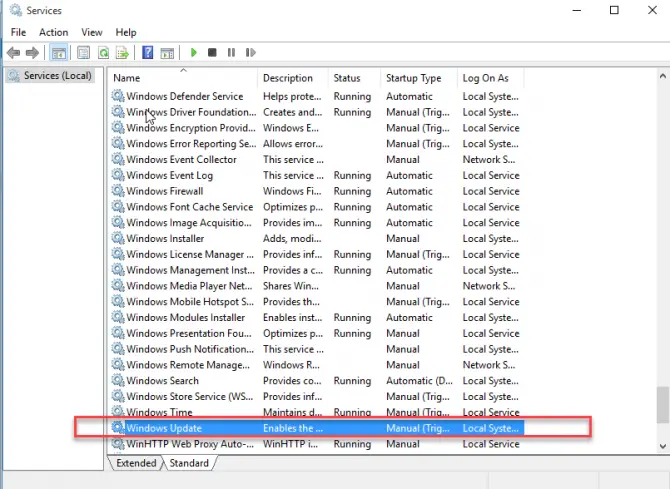Open the Action menu
This screenshot has height=489, width=670.
click(53, 32)
